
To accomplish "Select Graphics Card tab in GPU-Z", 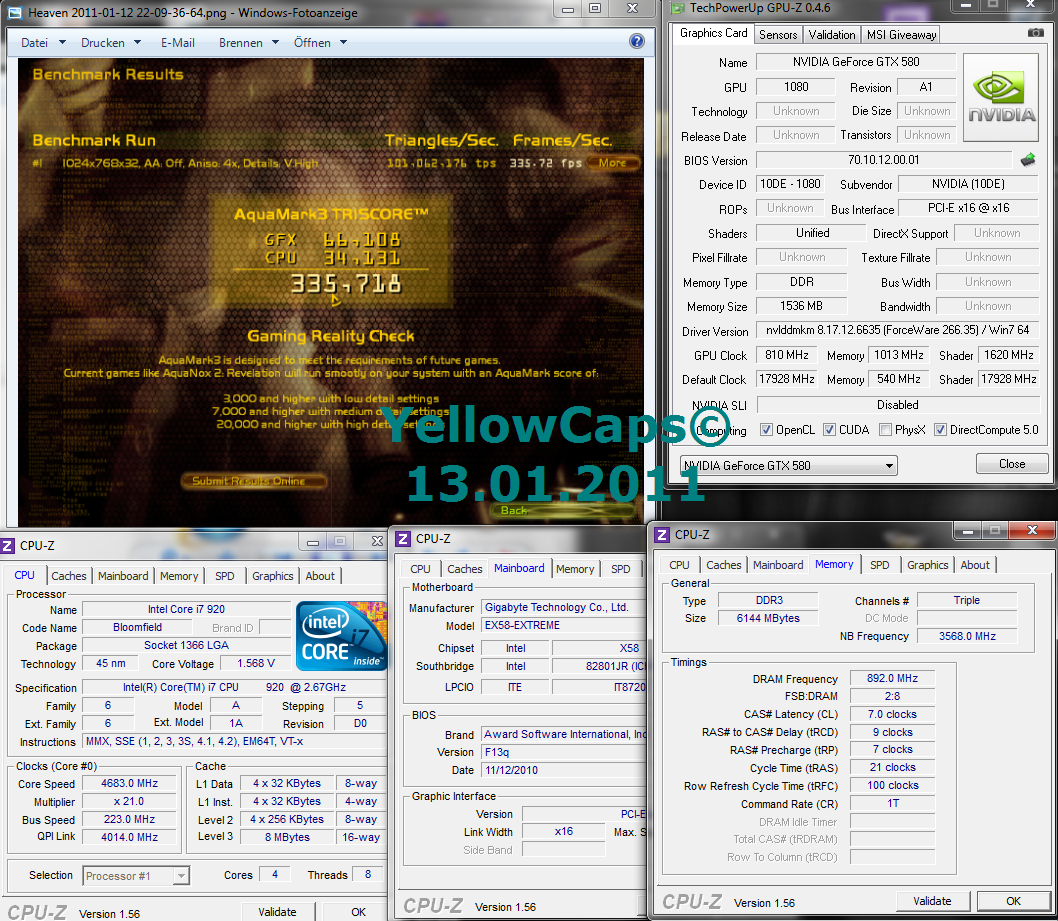I will [x=713, y=33].
